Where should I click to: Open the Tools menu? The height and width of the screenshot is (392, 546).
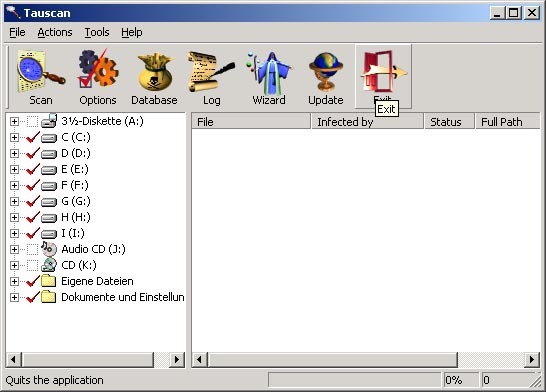pyautogui.click(x=97, y=32)
